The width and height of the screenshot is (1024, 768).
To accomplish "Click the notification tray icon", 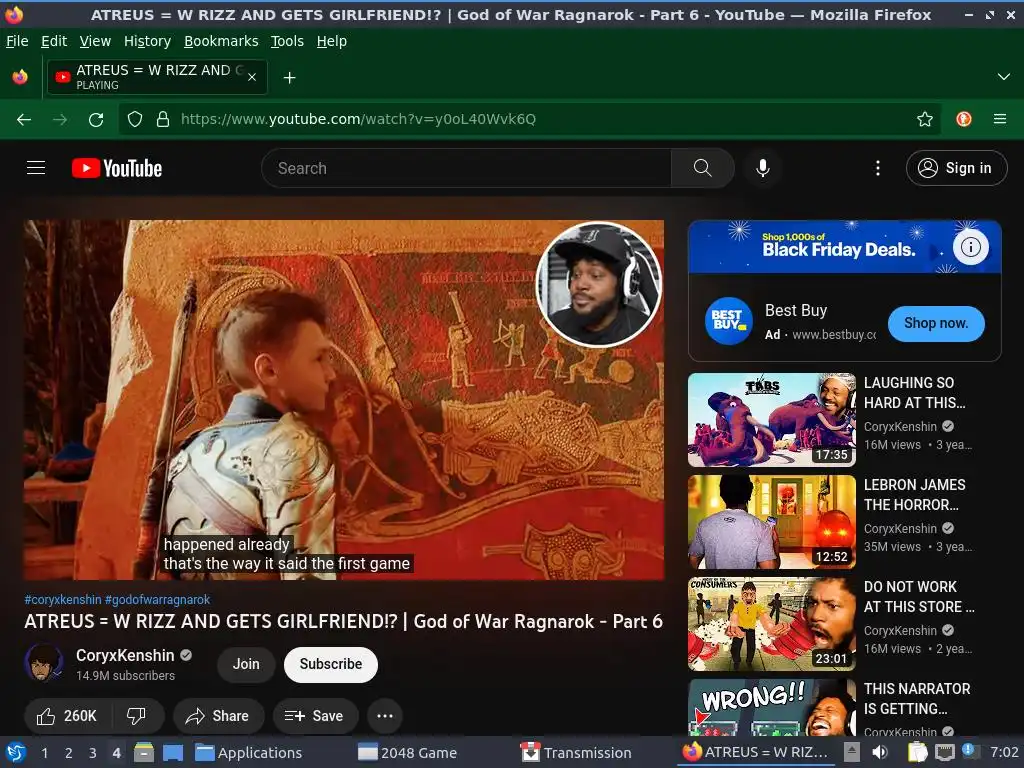I will [968, 751].
